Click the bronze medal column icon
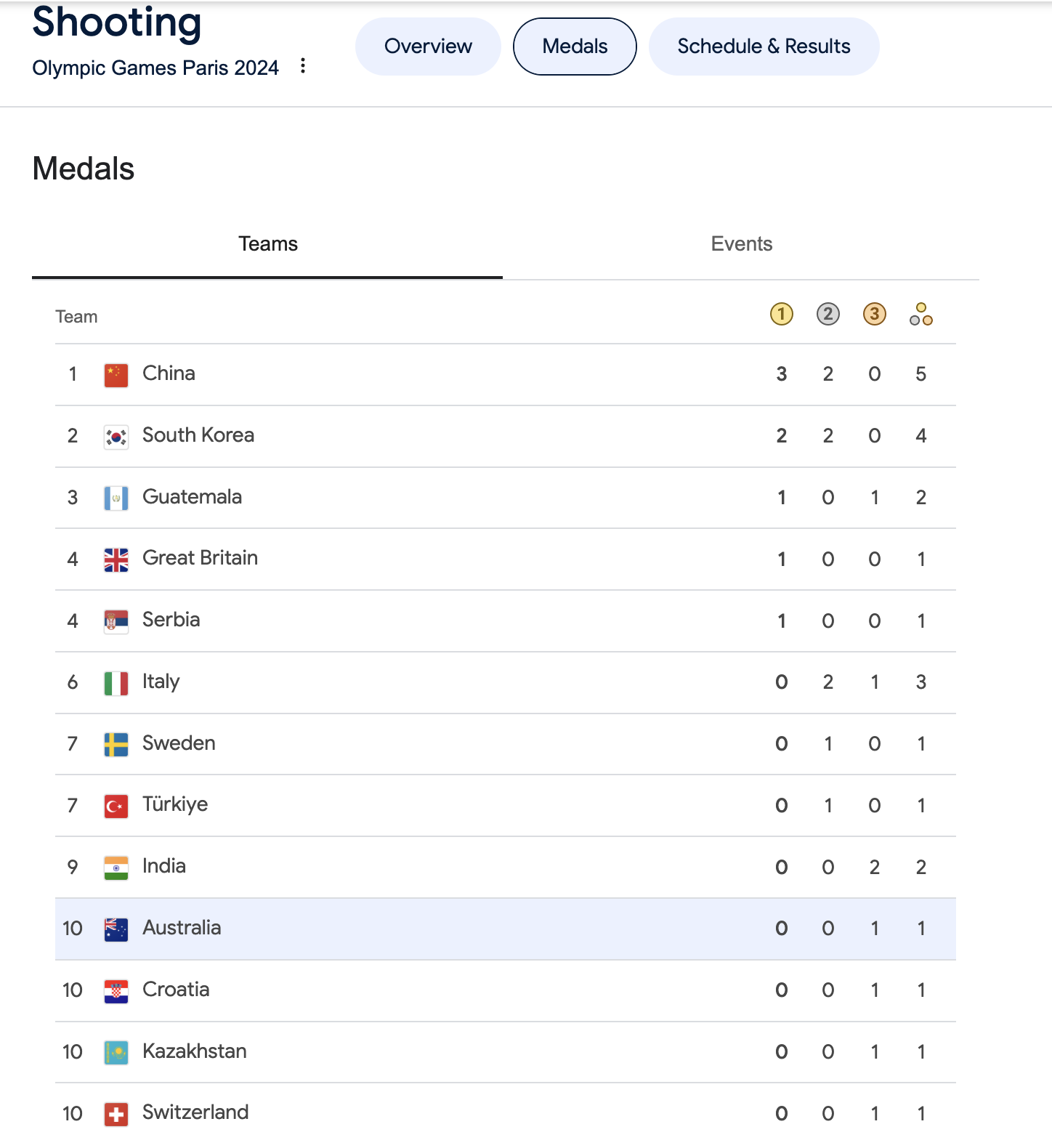Screen dimensions: 1052x1148 click(874, 315)
